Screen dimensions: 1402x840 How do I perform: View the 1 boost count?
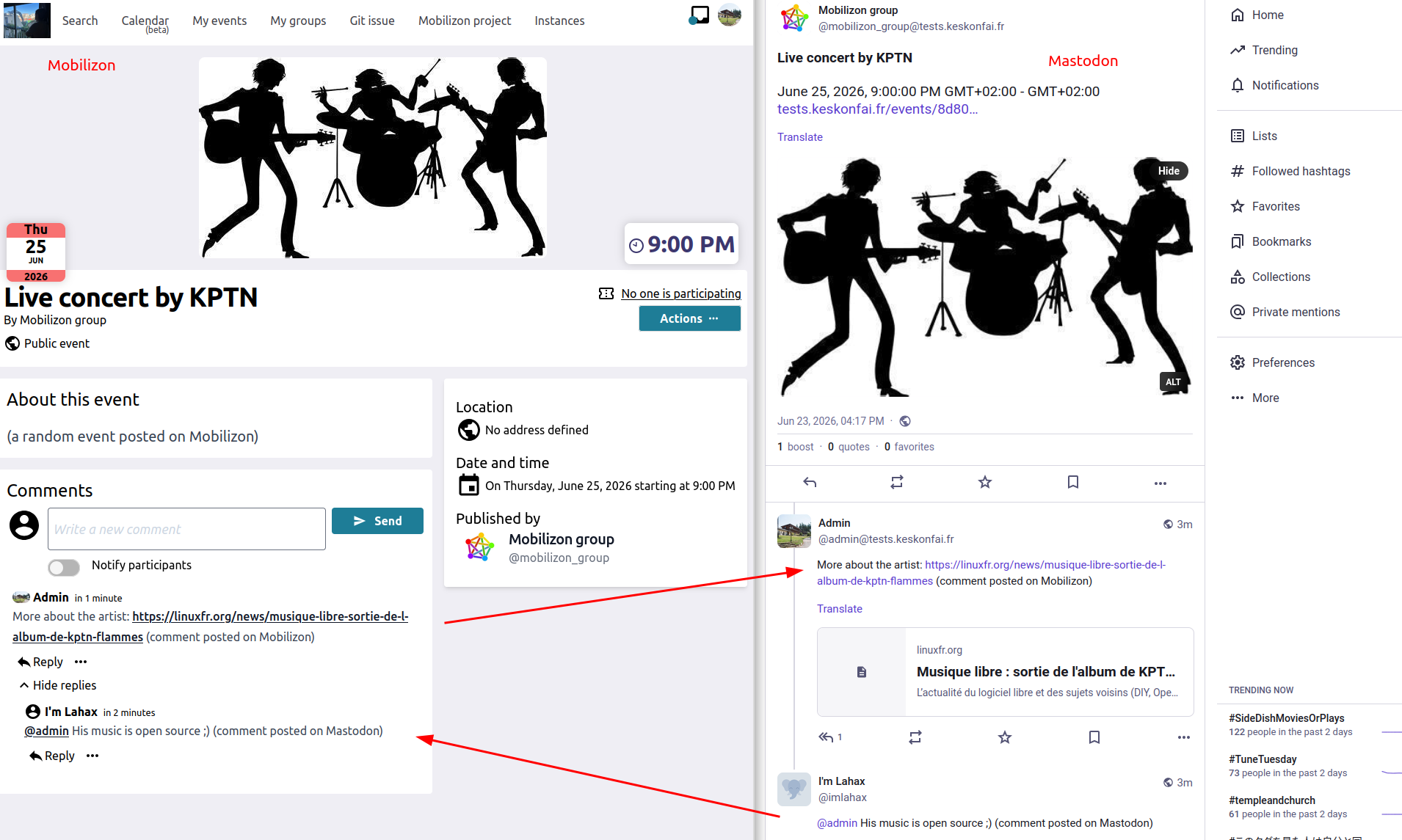796,447
